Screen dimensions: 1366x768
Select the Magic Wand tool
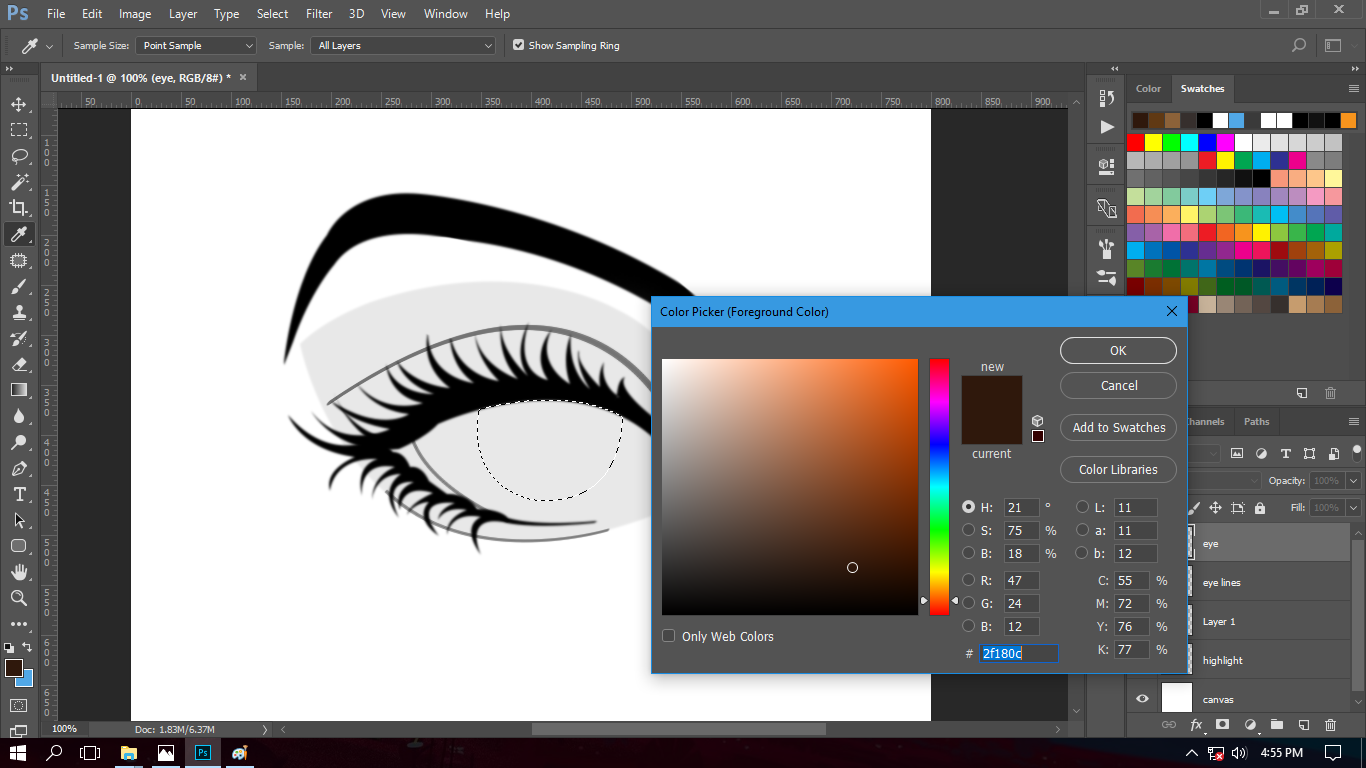tap(19, 182)
